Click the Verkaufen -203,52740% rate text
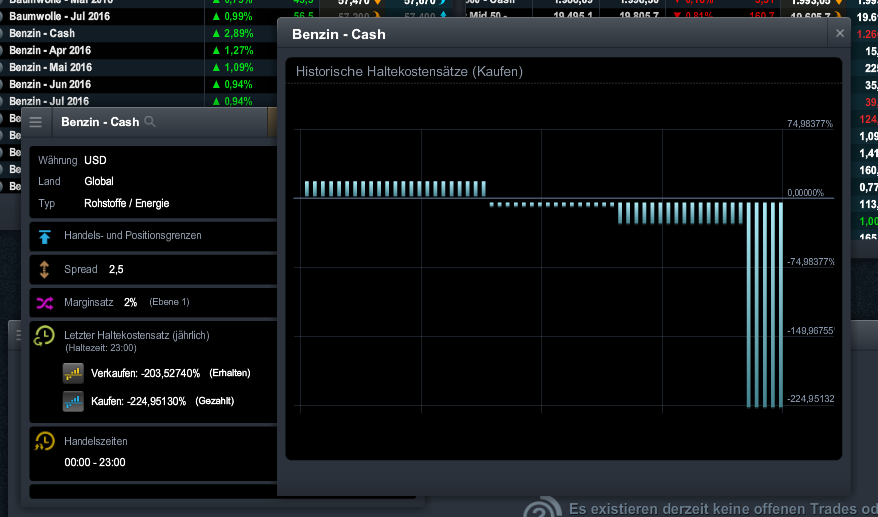The width and height of the screenshot is (878, 517). (146, 373)
